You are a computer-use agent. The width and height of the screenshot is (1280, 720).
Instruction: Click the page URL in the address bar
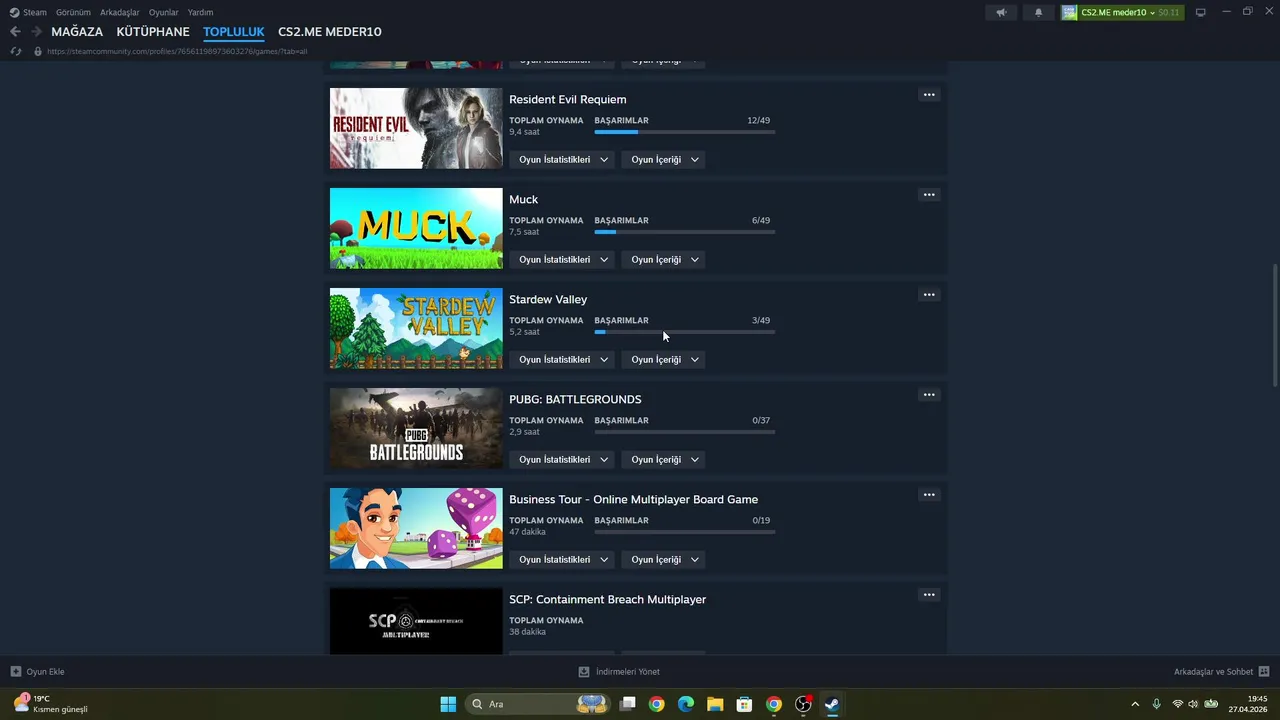[x=177, y=51]
